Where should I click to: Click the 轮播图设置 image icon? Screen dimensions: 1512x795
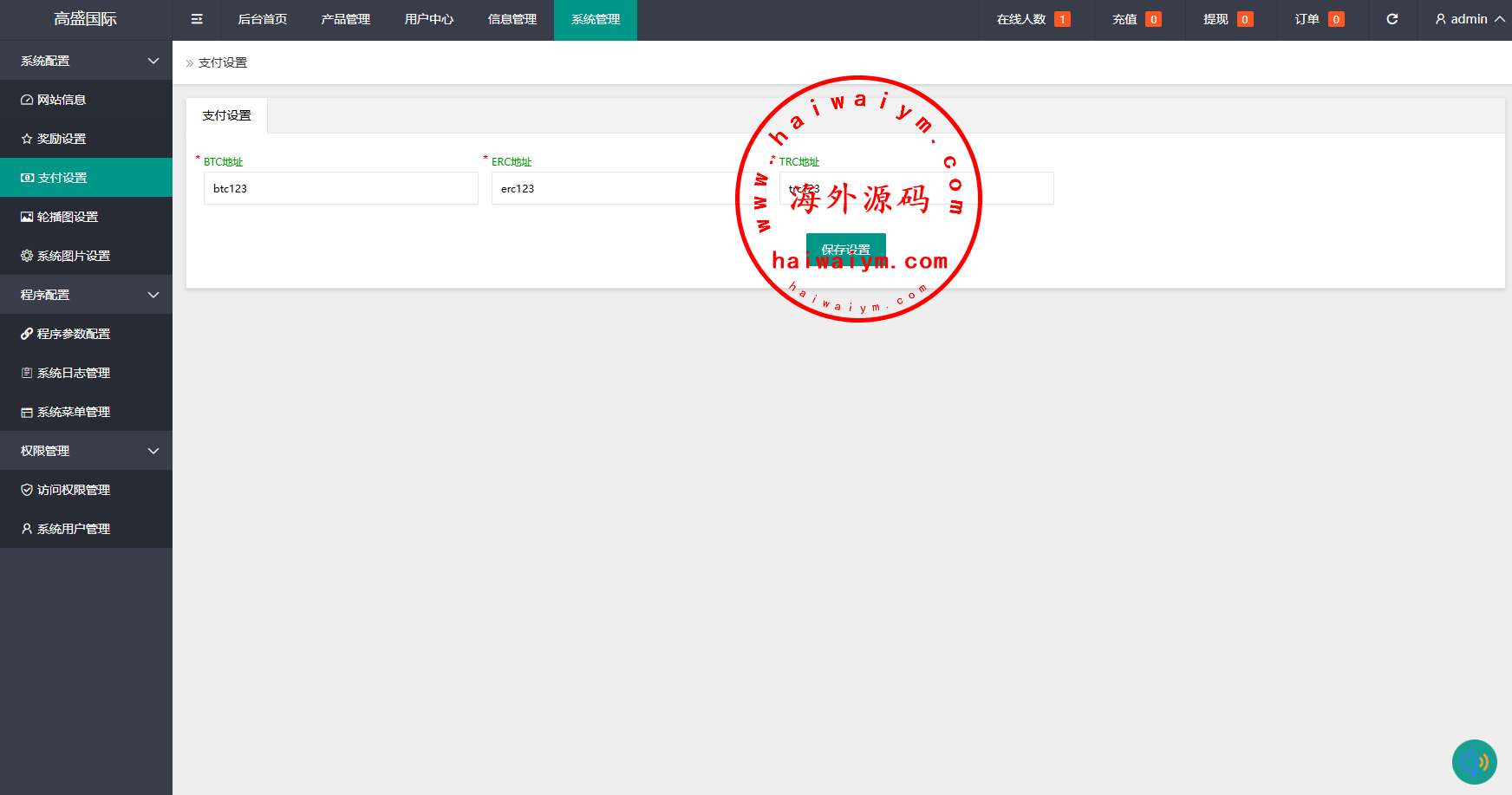(x=27, y=217)
